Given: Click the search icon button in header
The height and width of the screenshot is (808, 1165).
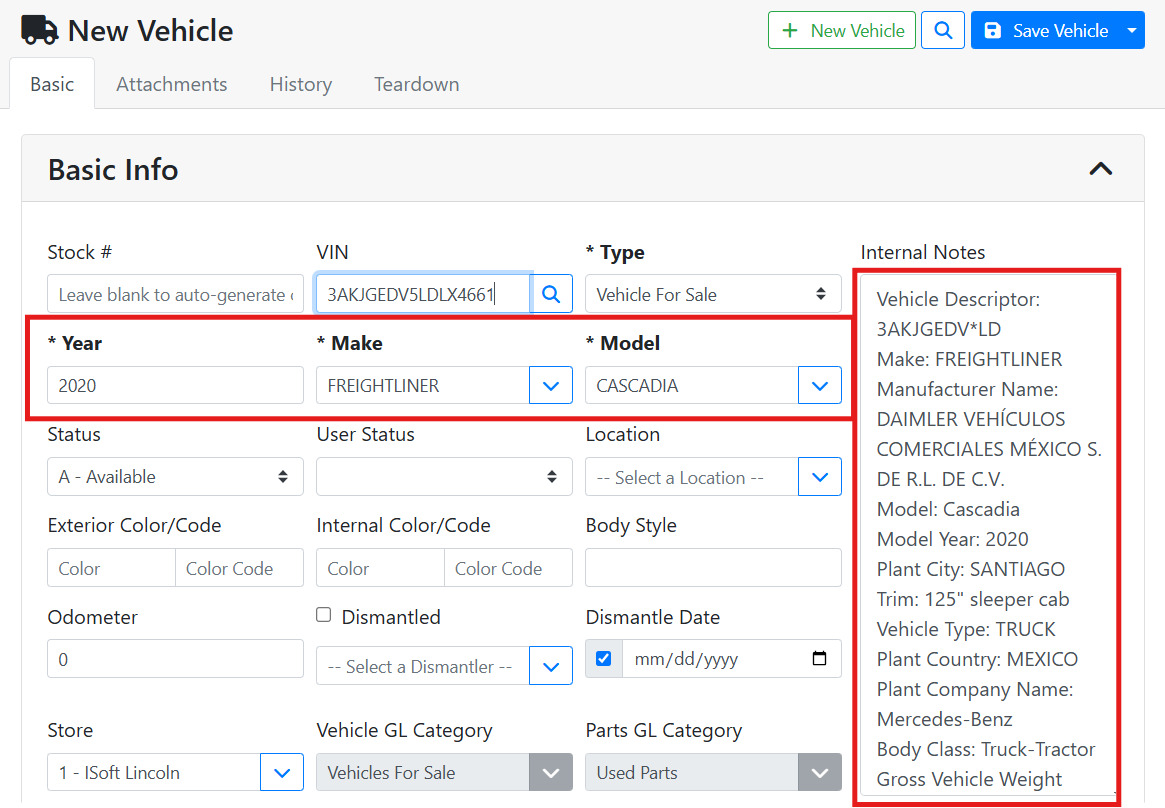Looking at the screenshot, I should [x=942, y=31].
